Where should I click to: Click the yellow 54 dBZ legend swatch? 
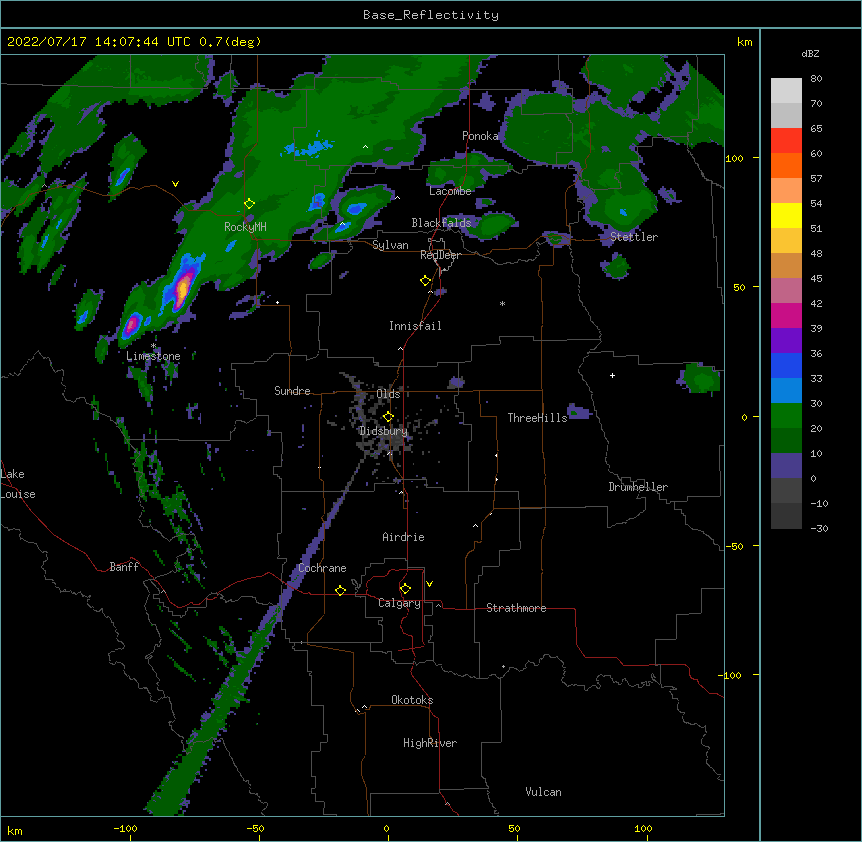(x=786, y=215)
